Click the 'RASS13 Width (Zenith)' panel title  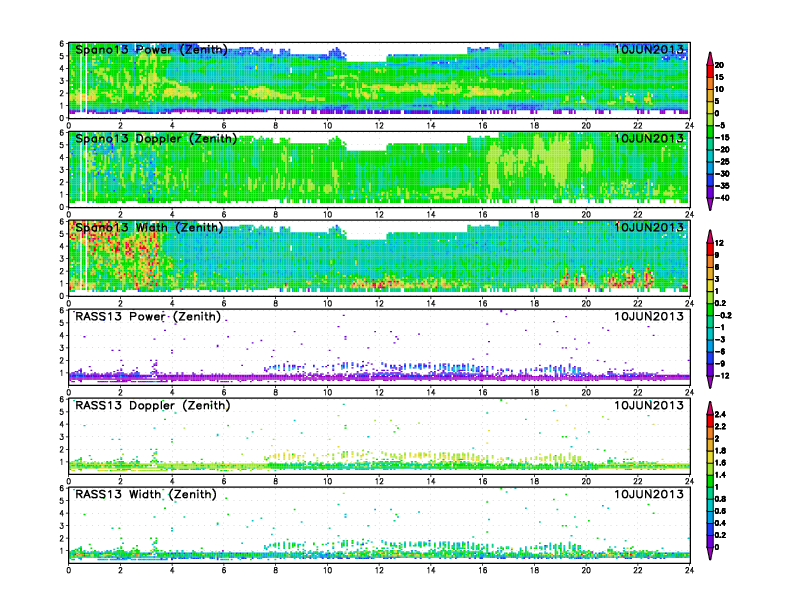[x=145, y=494]
